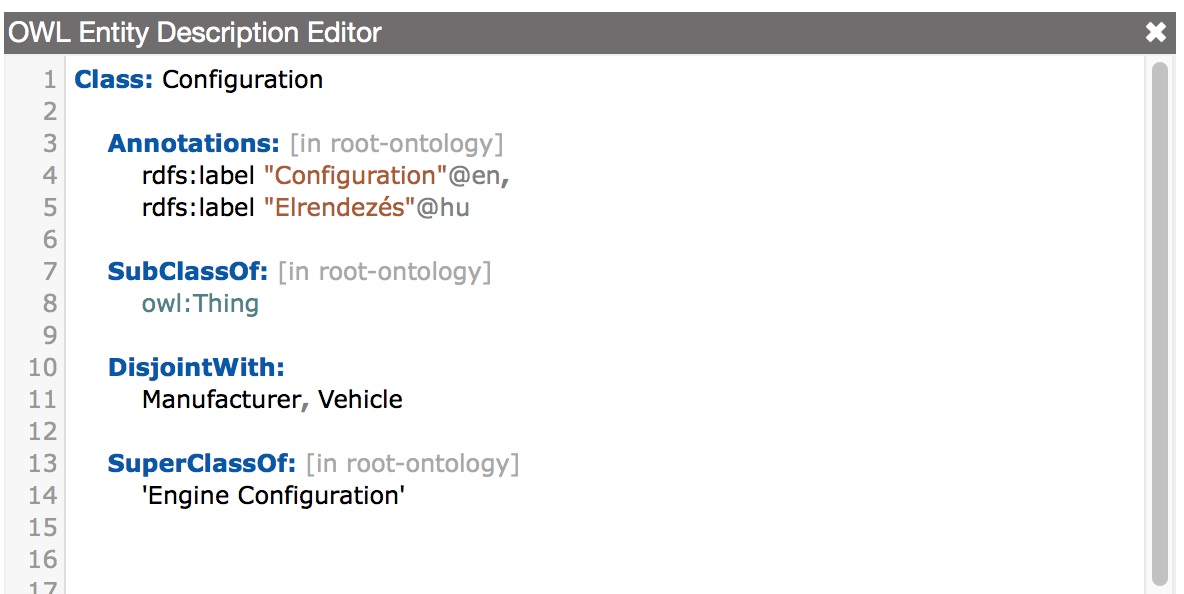1184x594 pixels.
Task: Select the Manufacturer class reference
Action: point(220,399)
